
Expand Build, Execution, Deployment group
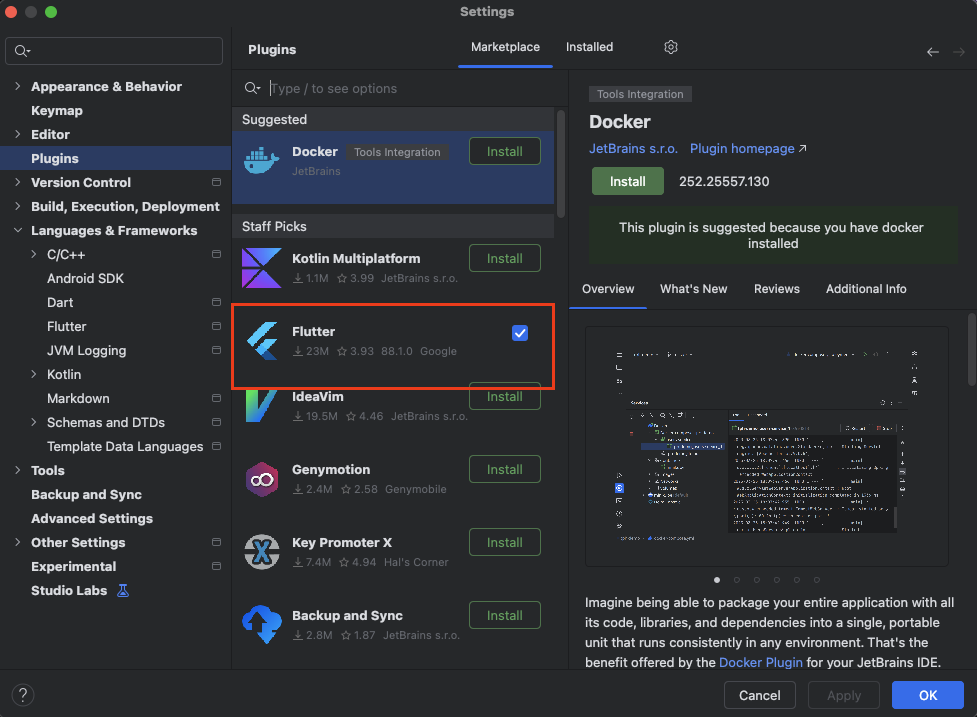click(x=17, y=206)
